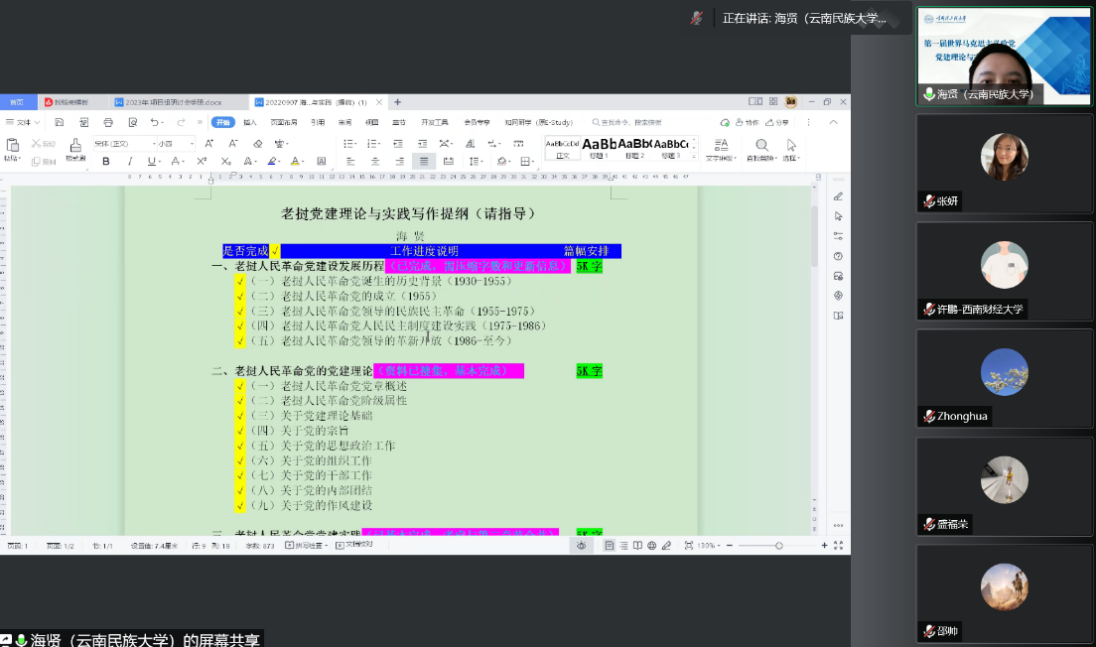Viewport: 1096px width, 647px height.
Task: Click the 分享 share button
Action: coord(777,122)
